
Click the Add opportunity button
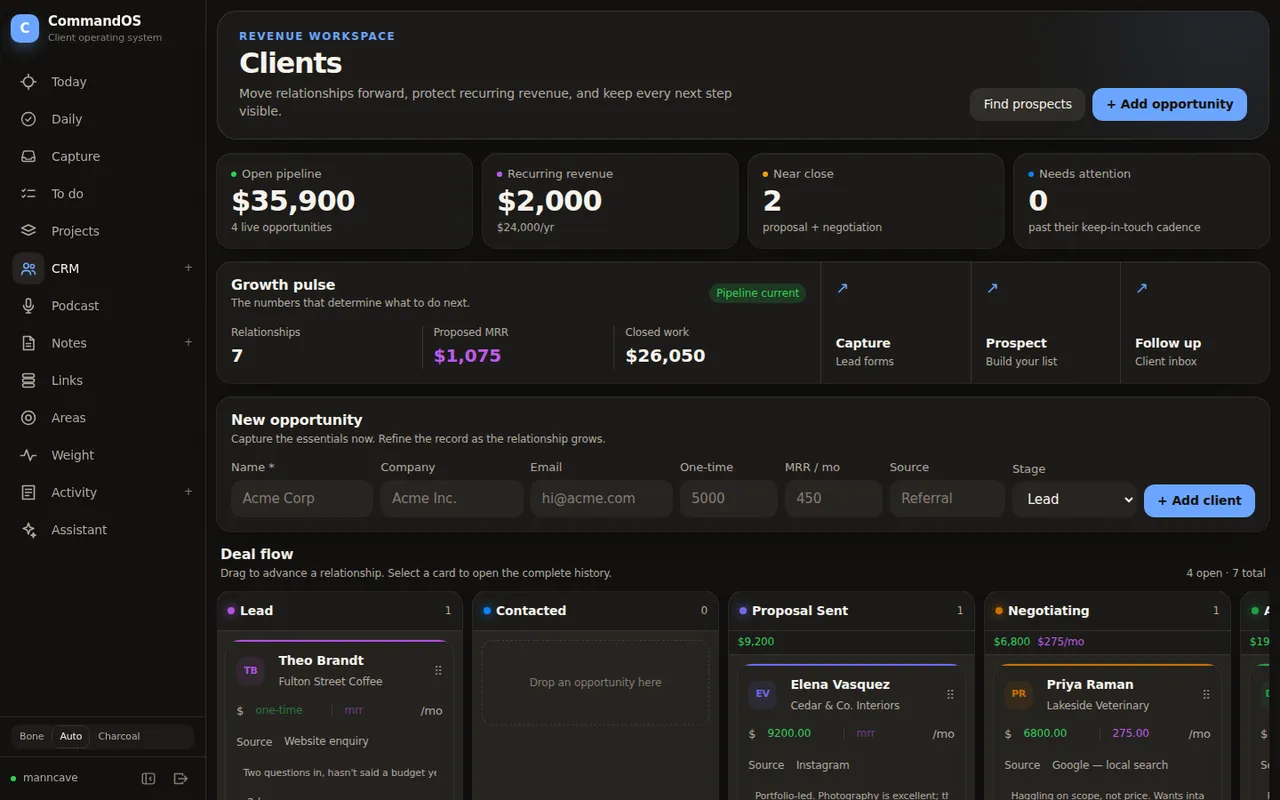point(1169,104)
